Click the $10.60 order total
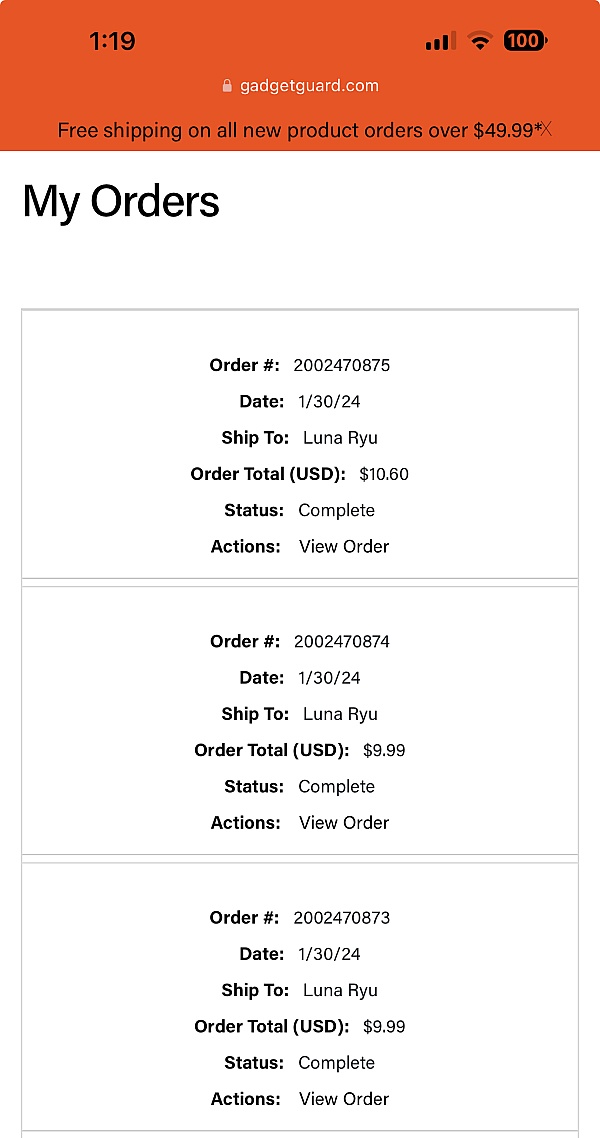The height and width of the screenshot is (1138, 600). [384, 475]
